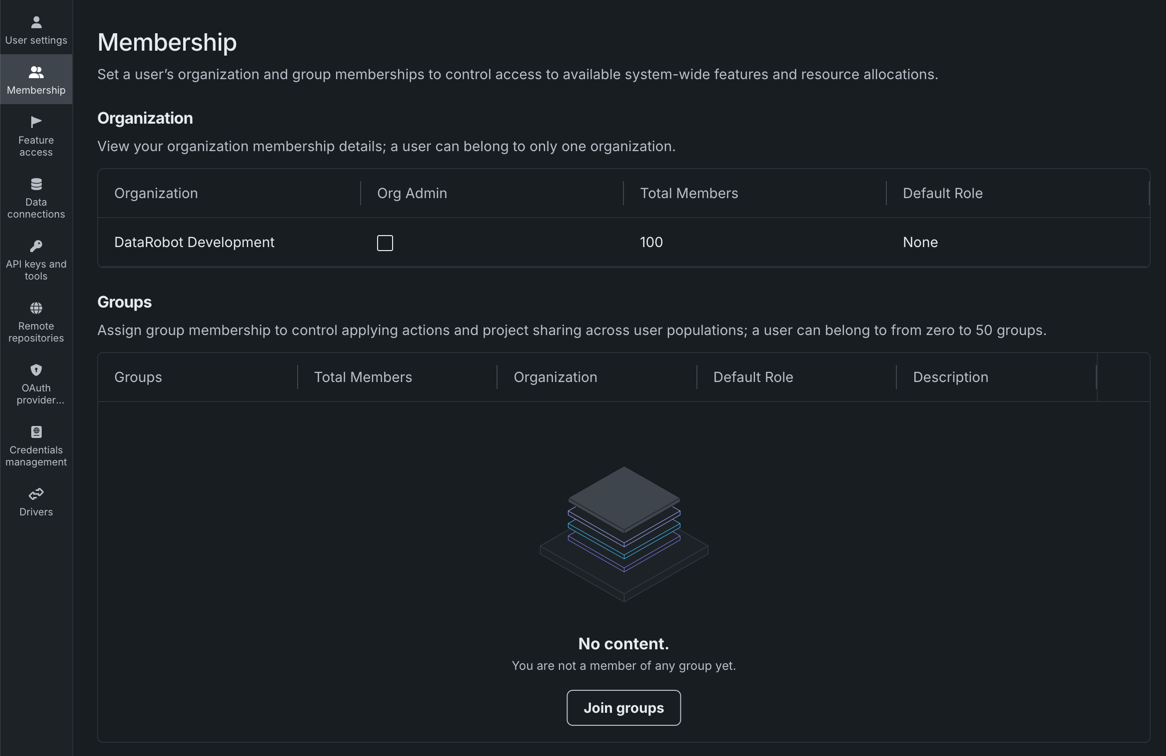The image size is (1166, 756).
Task: Click the Org Admin column header
Action: tap(412, 193)
